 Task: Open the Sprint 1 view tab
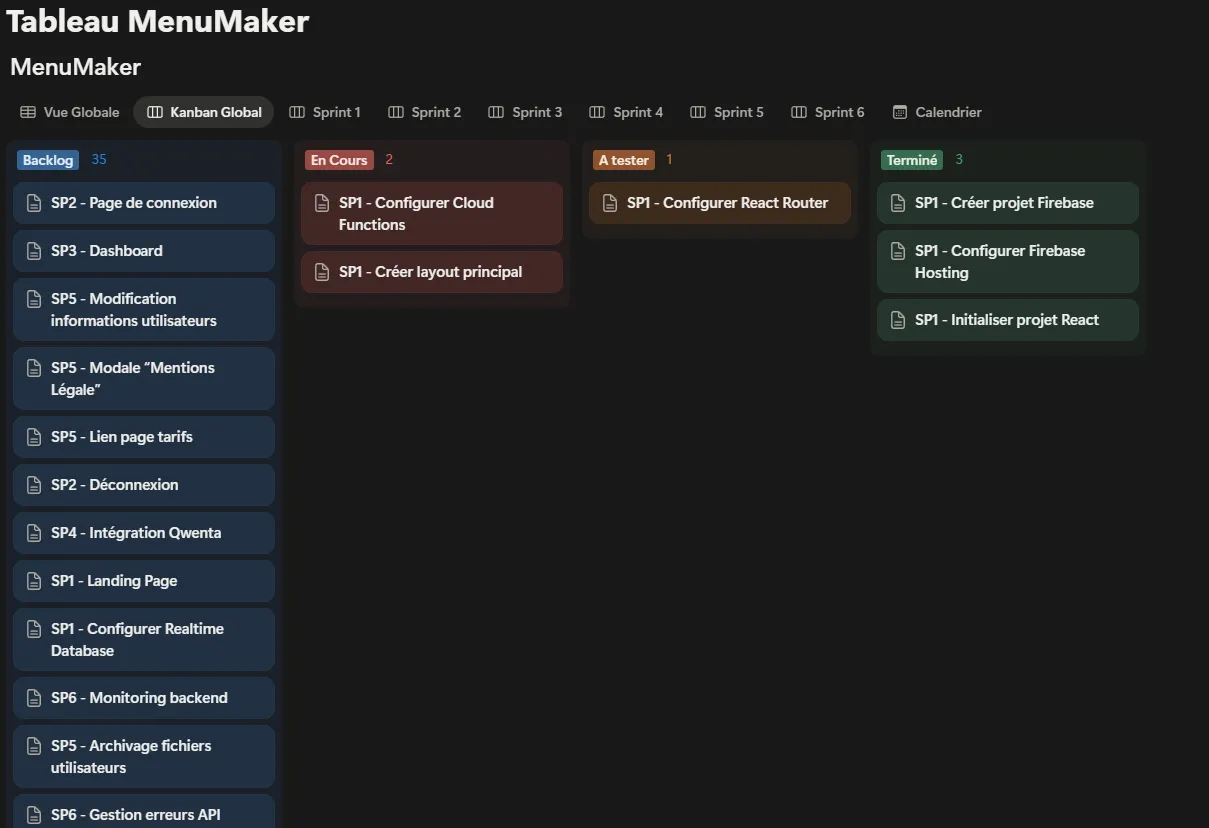click(325, 112)
